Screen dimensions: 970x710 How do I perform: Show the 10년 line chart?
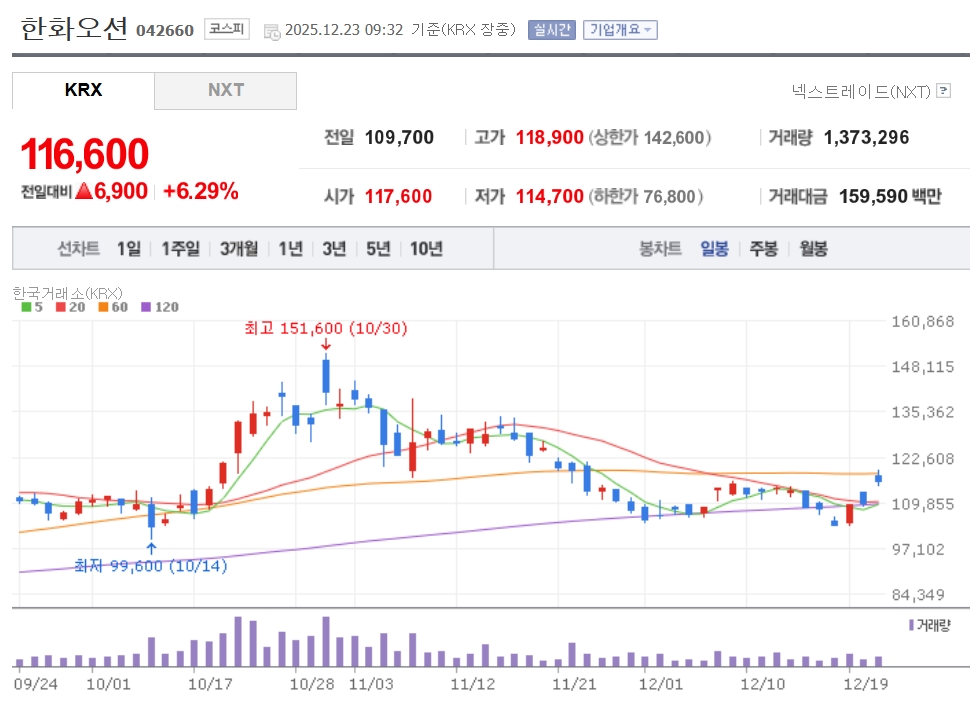point(426,249)
